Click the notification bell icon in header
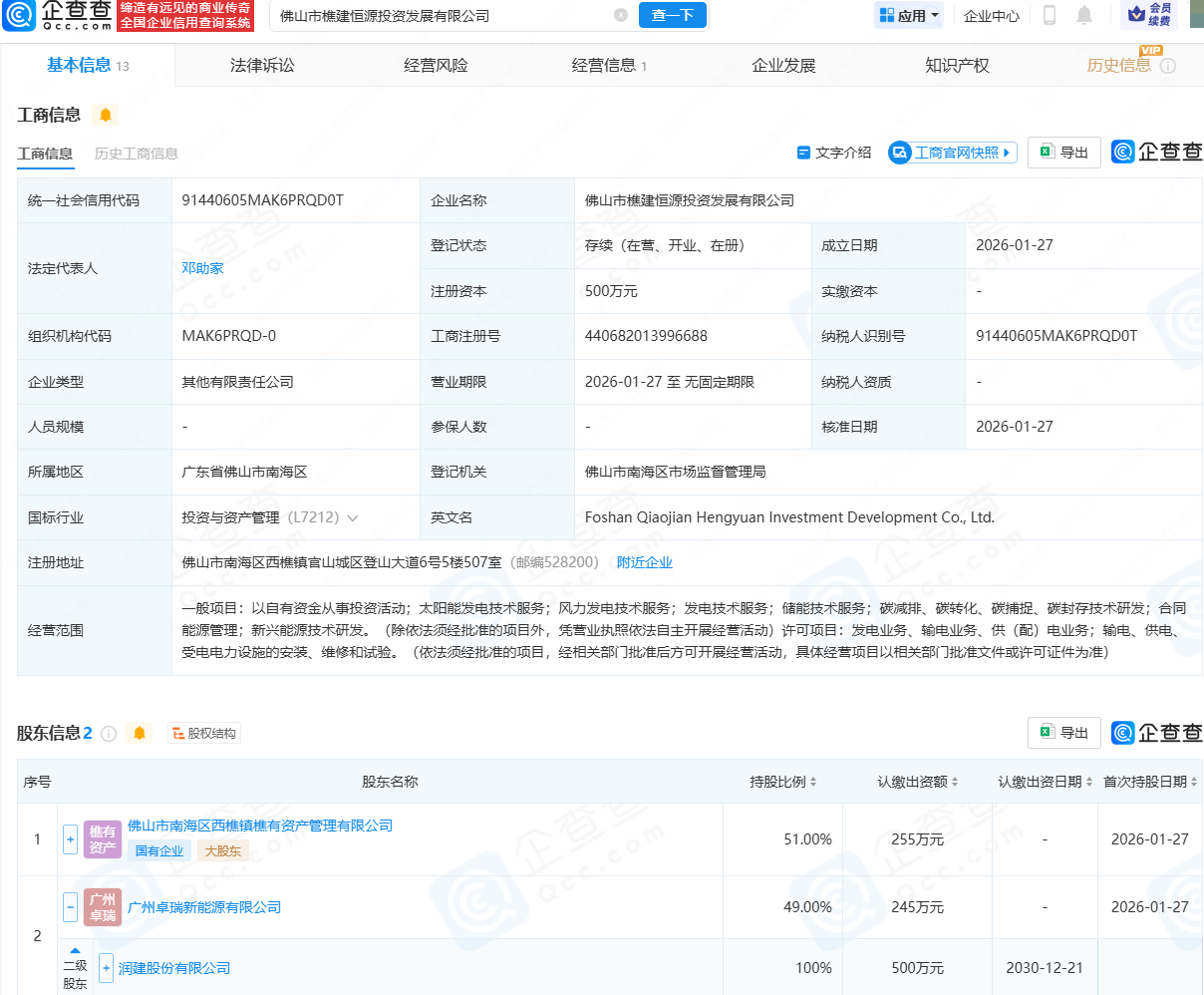 click(x=1084, y=15)
